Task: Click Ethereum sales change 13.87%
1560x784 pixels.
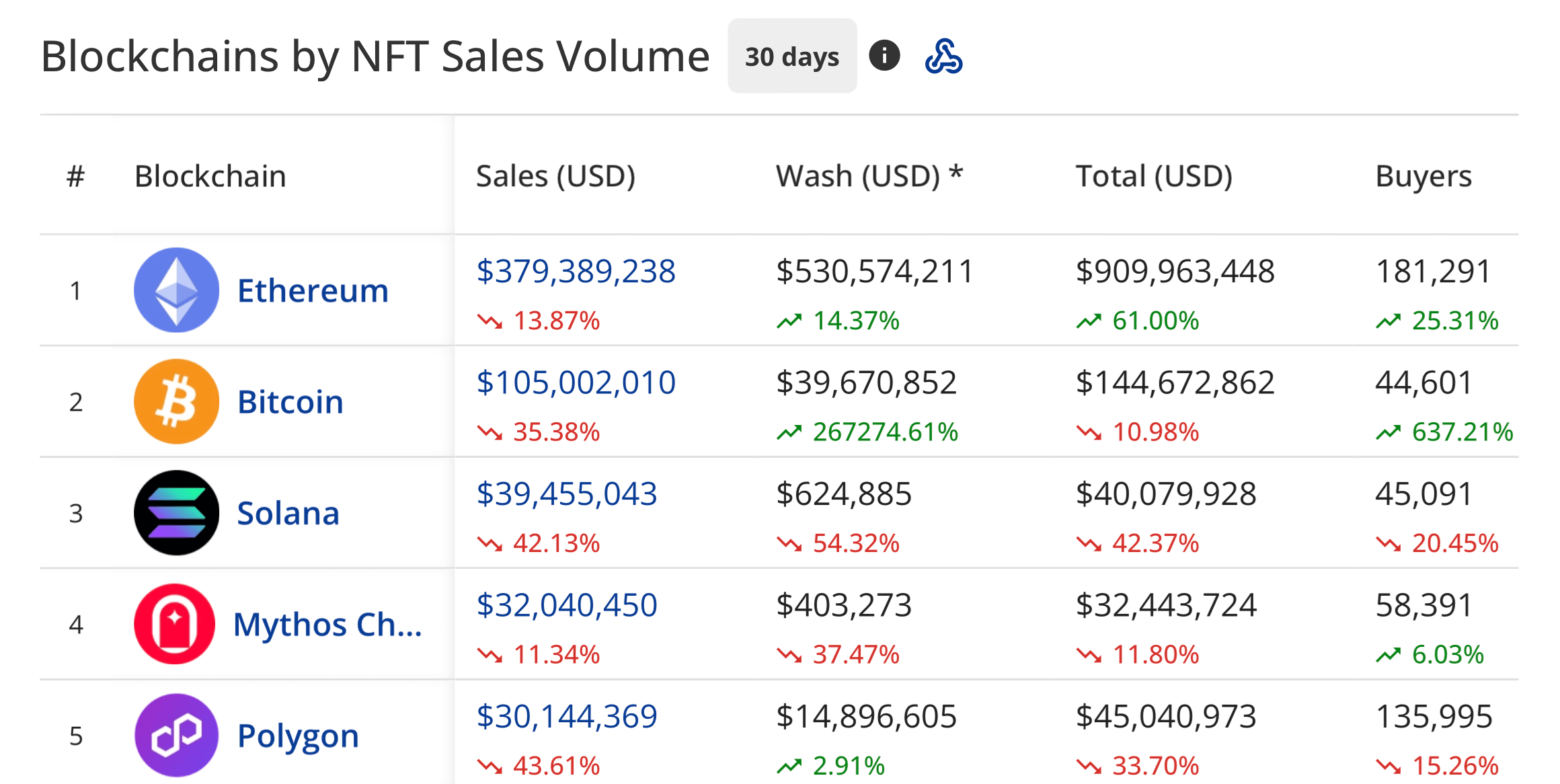Action: coord(539,321)
